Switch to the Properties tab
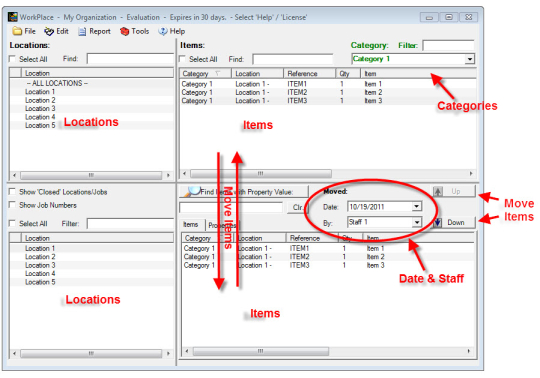Screen dimensions: 540x378 pyautogui.click(x=222, y=225)
